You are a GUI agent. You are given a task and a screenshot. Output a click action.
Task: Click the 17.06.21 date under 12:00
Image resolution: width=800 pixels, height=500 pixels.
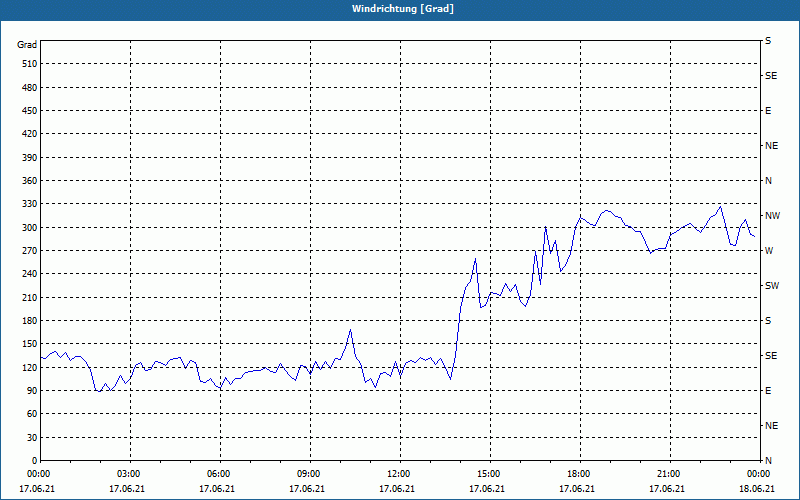[396, 489]
